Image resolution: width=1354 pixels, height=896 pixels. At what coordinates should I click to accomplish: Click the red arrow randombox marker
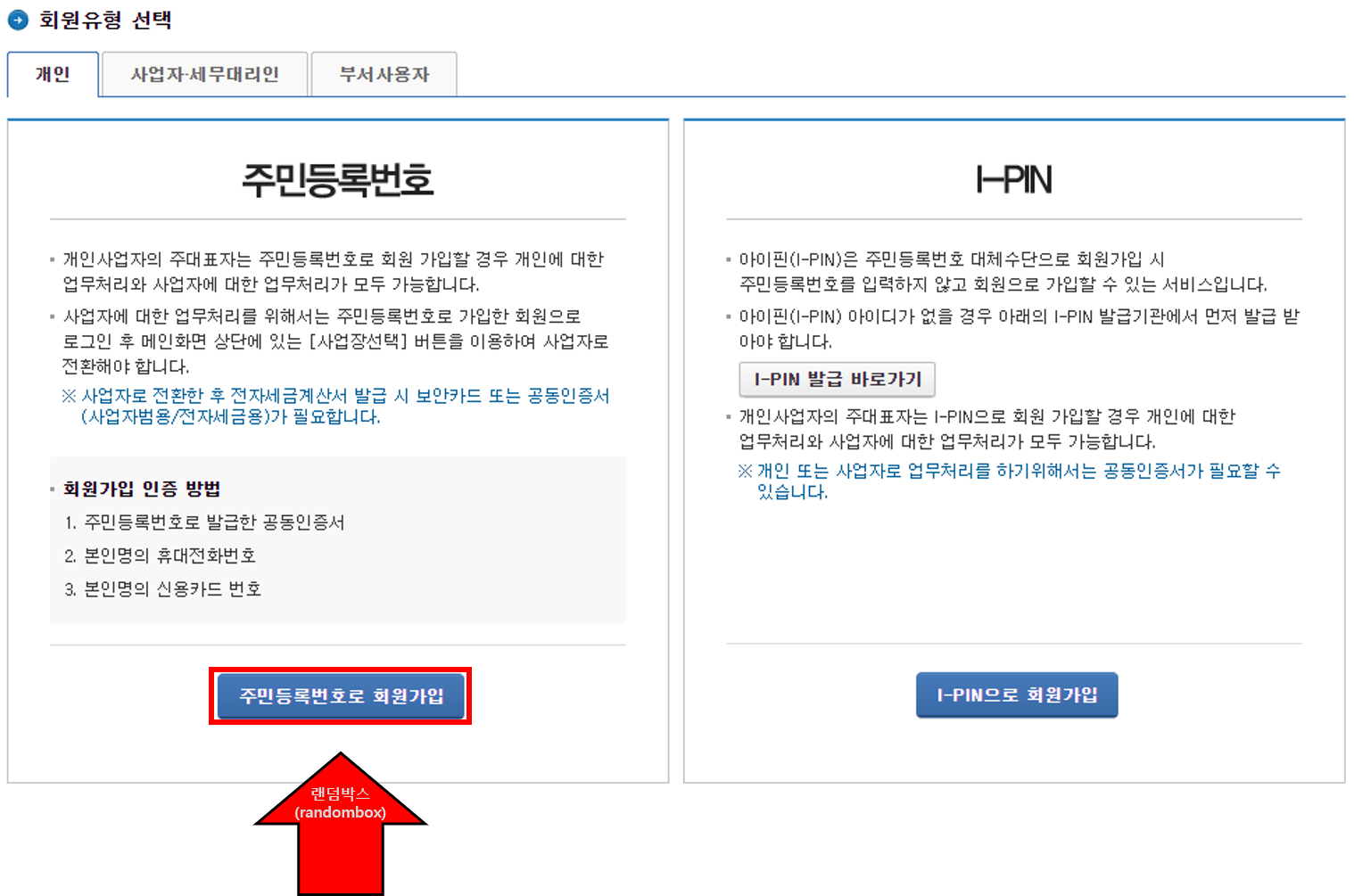click(340, 820)
